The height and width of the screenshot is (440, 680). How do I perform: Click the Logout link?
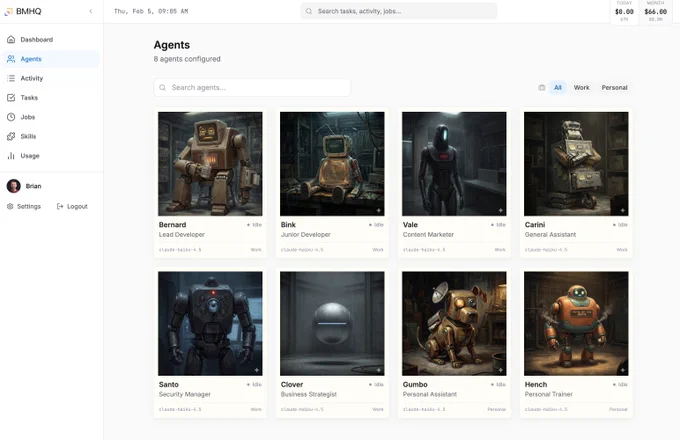click(72, 206)
